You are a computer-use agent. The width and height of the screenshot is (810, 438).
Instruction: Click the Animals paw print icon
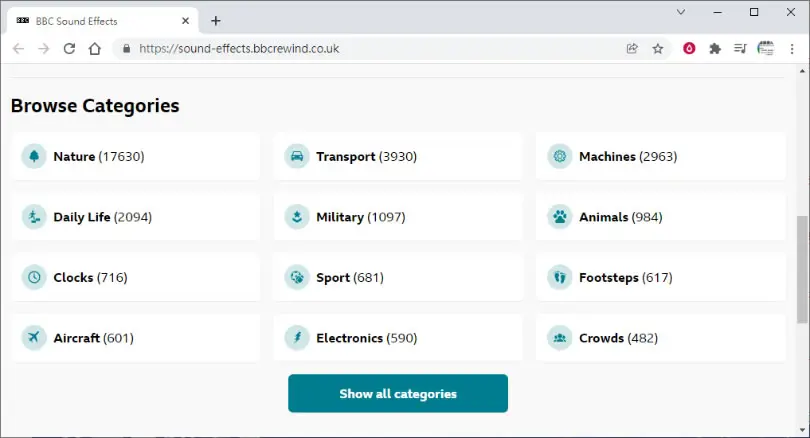559,217
